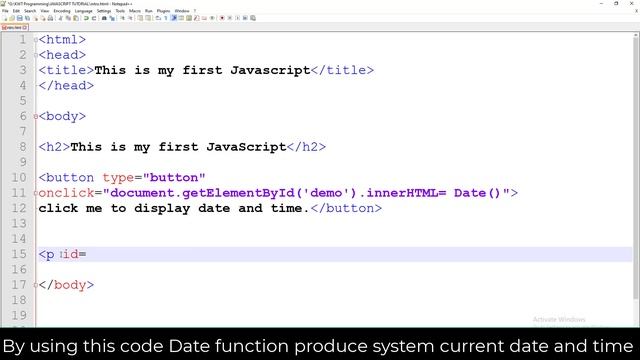
Task: Toggle the highlighted indent guide button
Action: click(x=174, y=18)
